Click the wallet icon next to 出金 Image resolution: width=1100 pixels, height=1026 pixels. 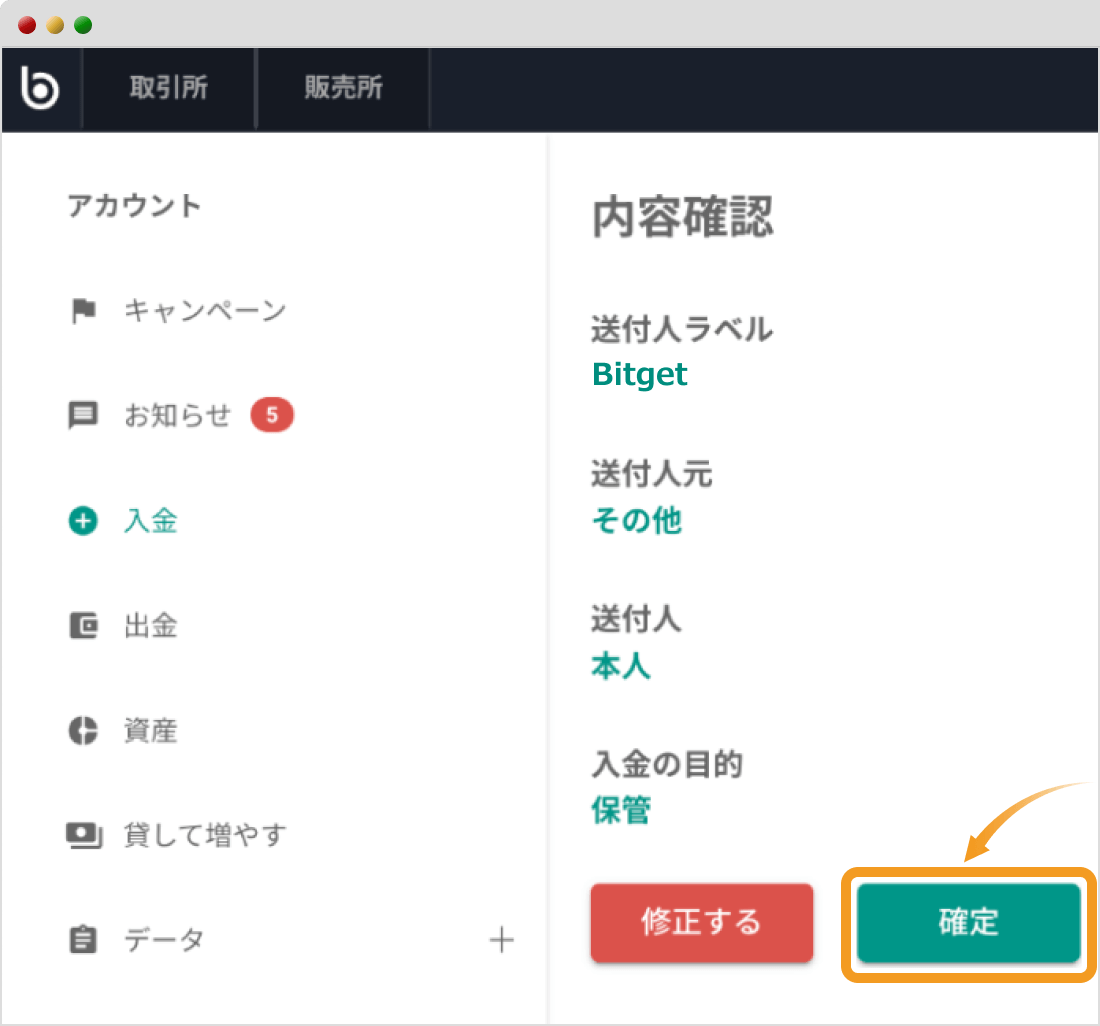click(x=84, y=626)
